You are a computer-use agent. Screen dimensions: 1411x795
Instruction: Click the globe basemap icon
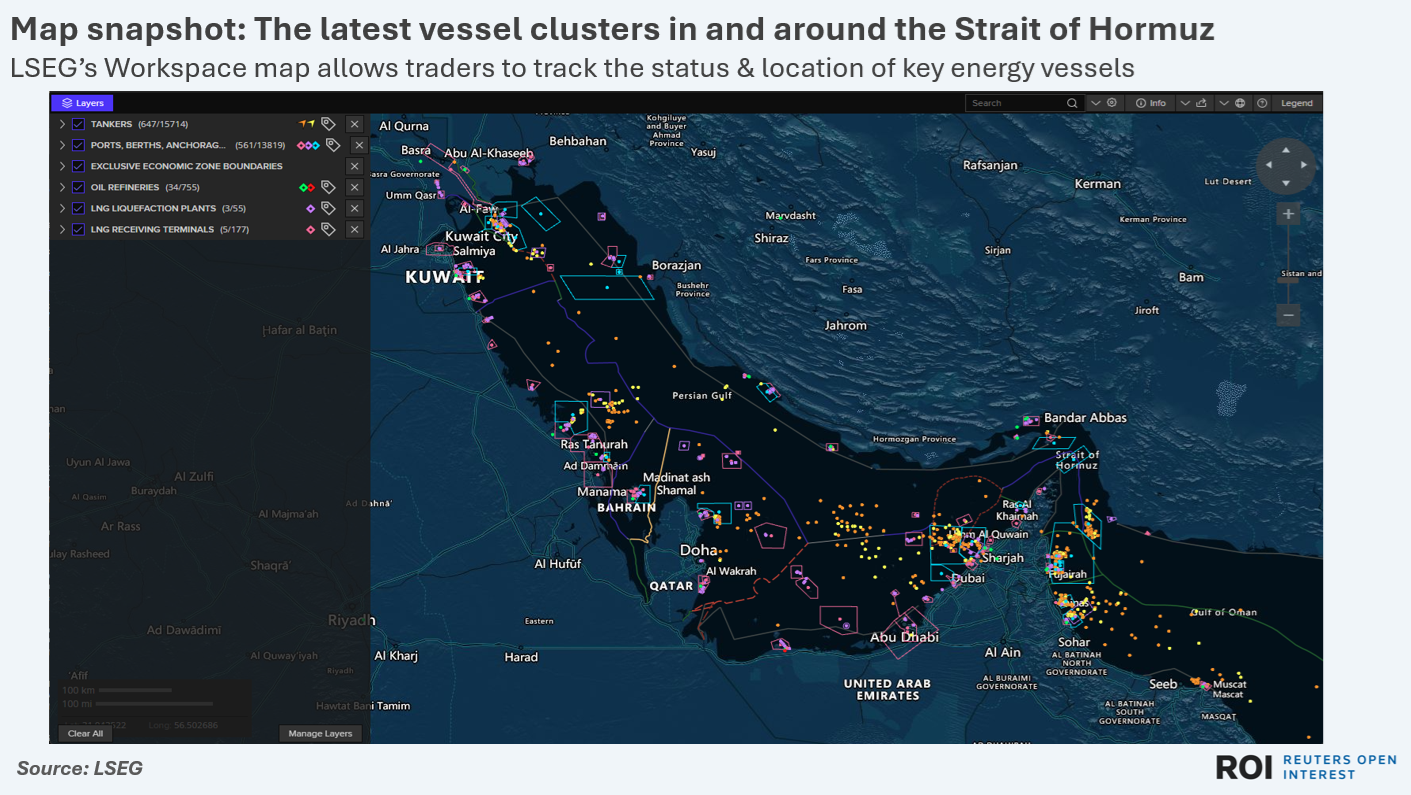tap(1240, 103)
